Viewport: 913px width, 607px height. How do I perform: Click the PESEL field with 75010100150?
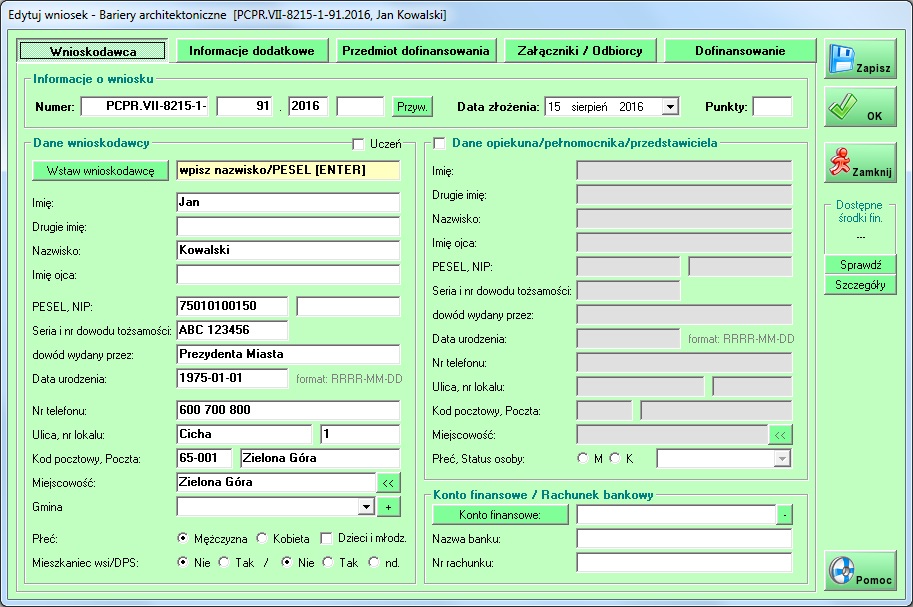click(x=232, y=306)
